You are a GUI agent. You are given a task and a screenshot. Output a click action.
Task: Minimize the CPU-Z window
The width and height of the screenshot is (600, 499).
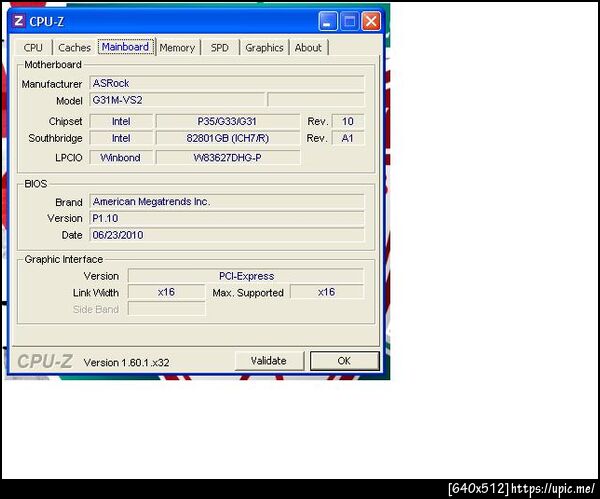coord(328,21)
